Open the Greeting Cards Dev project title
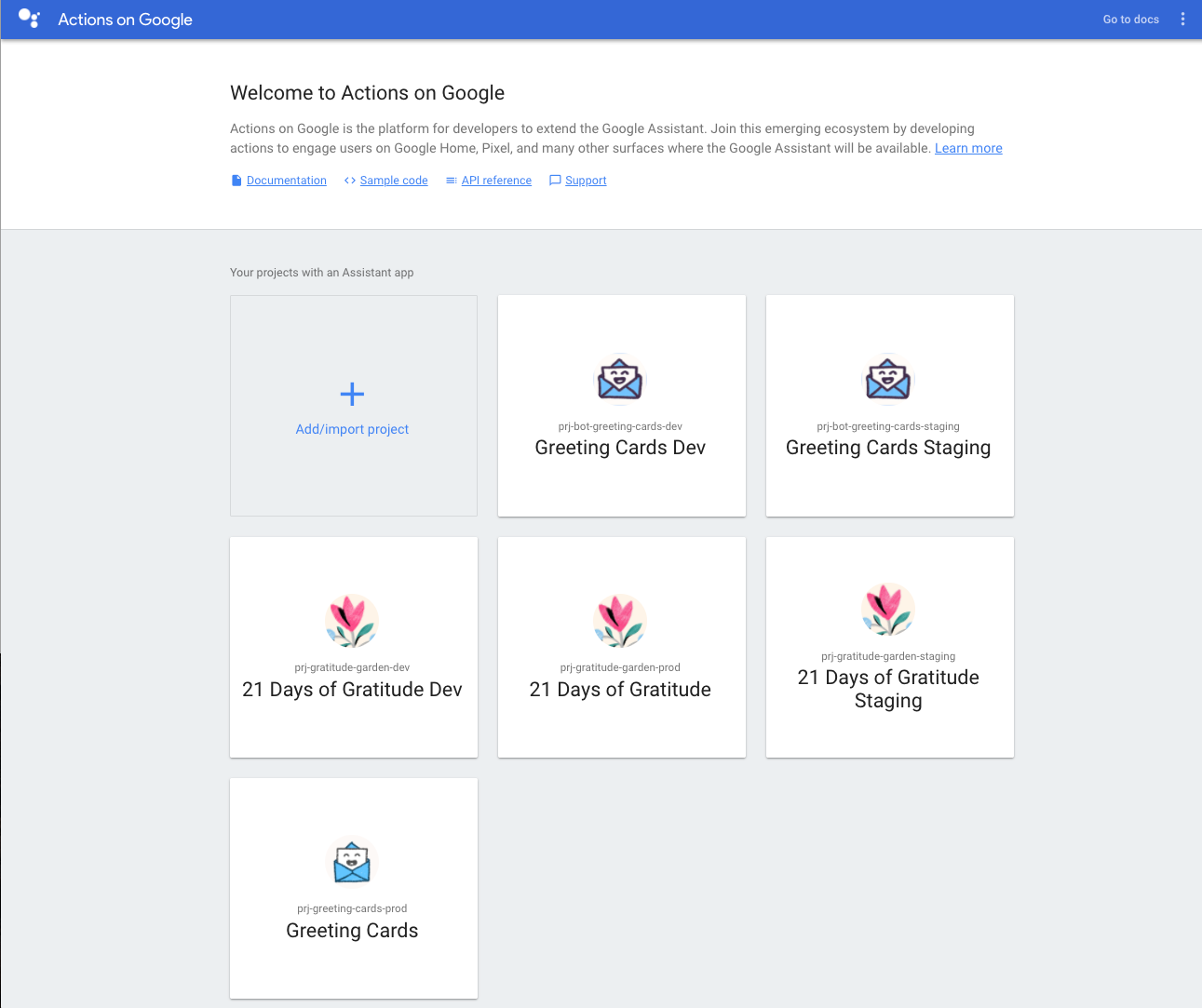Screen dimensions: 1202x1008 point(620,448)
